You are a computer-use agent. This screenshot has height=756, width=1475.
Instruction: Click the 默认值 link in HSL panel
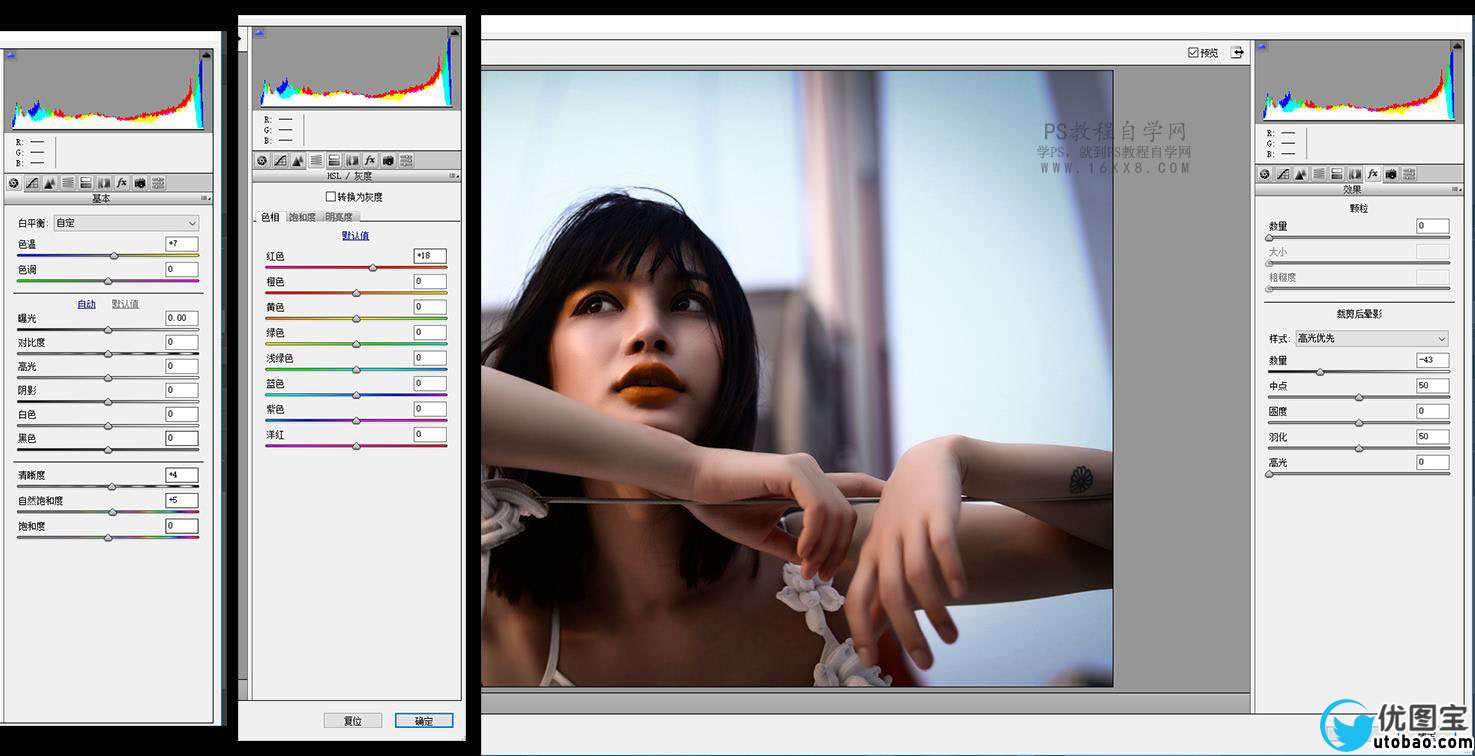coord(355,236)
